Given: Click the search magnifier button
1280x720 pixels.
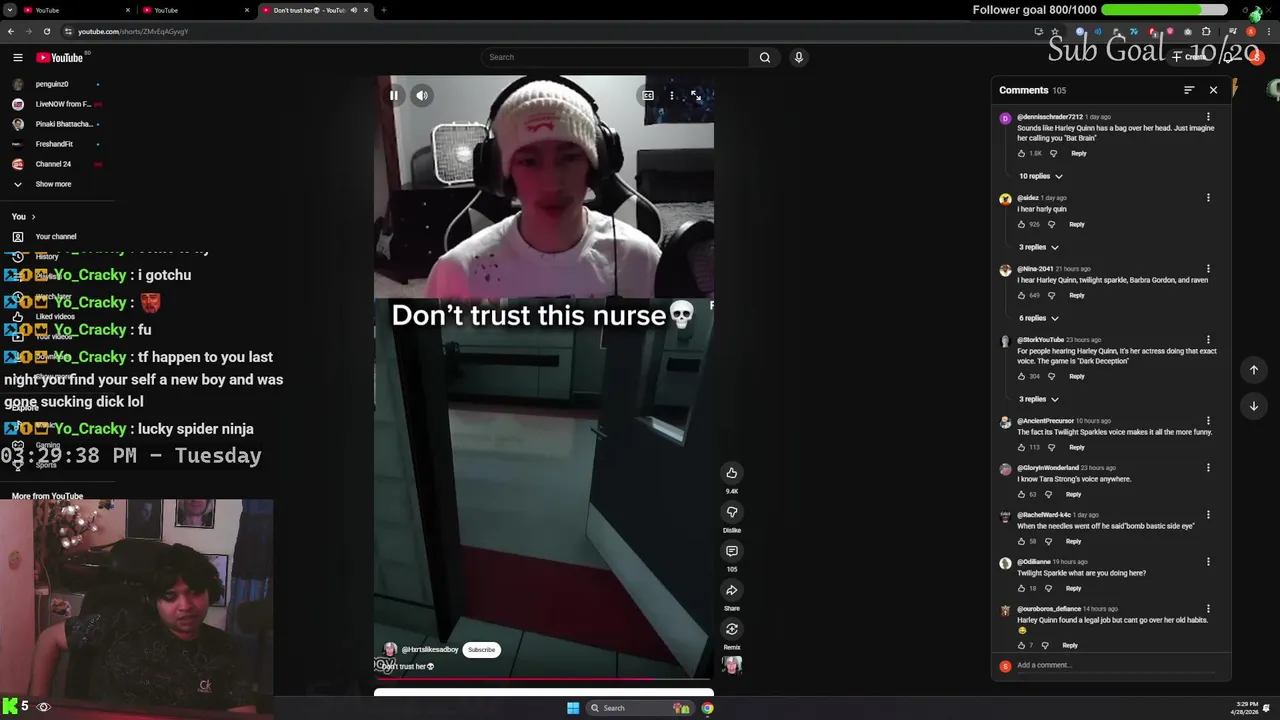Looking at the screenshot, I should point(765,57).
